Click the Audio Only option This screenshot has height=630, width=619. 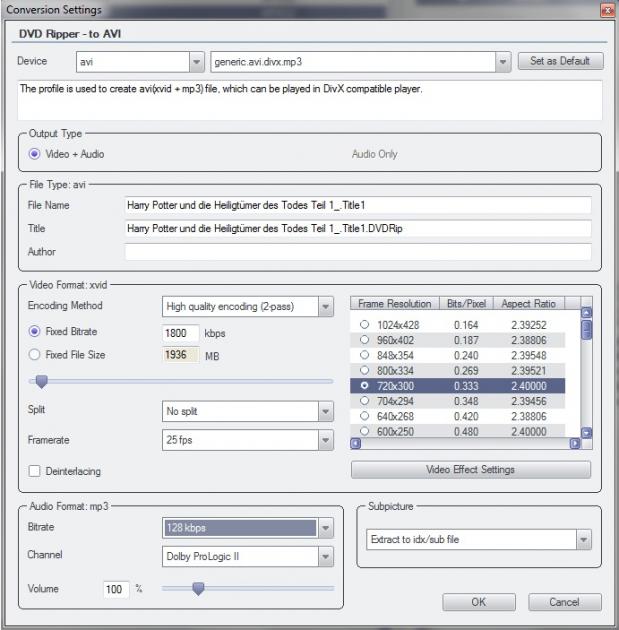[x=374, y=154]
